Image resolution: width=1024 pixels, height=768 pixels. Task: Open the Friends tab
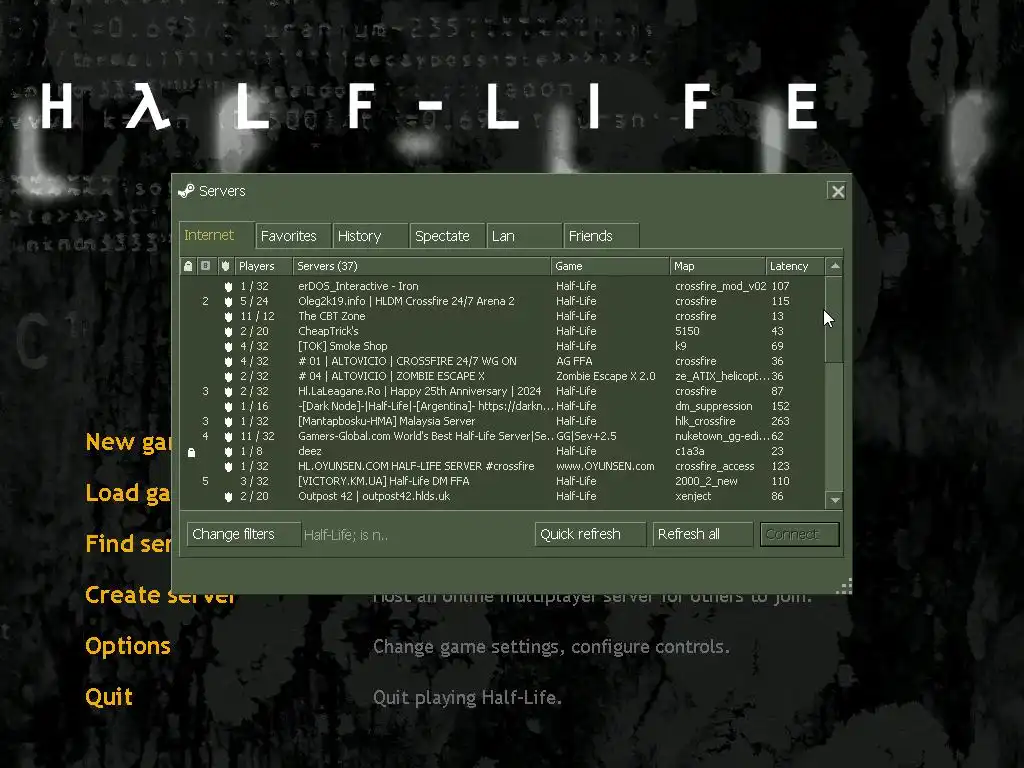pos(601,236)
